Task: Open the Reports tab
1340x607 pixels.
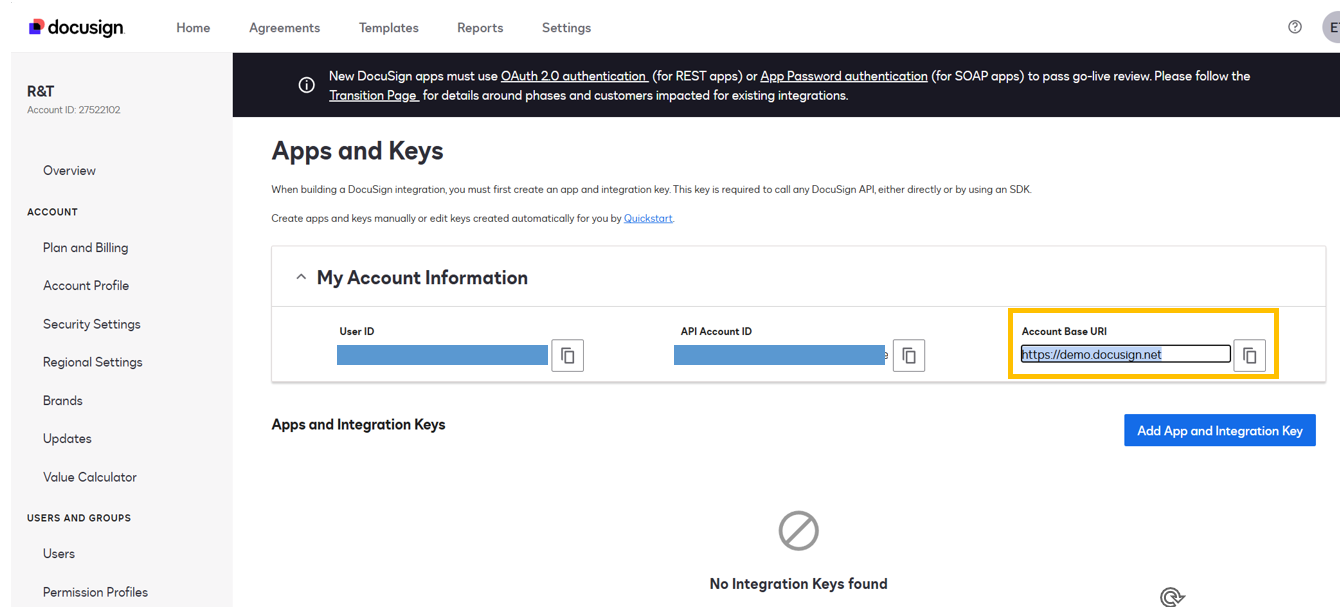Action: [x=480, y=28]
